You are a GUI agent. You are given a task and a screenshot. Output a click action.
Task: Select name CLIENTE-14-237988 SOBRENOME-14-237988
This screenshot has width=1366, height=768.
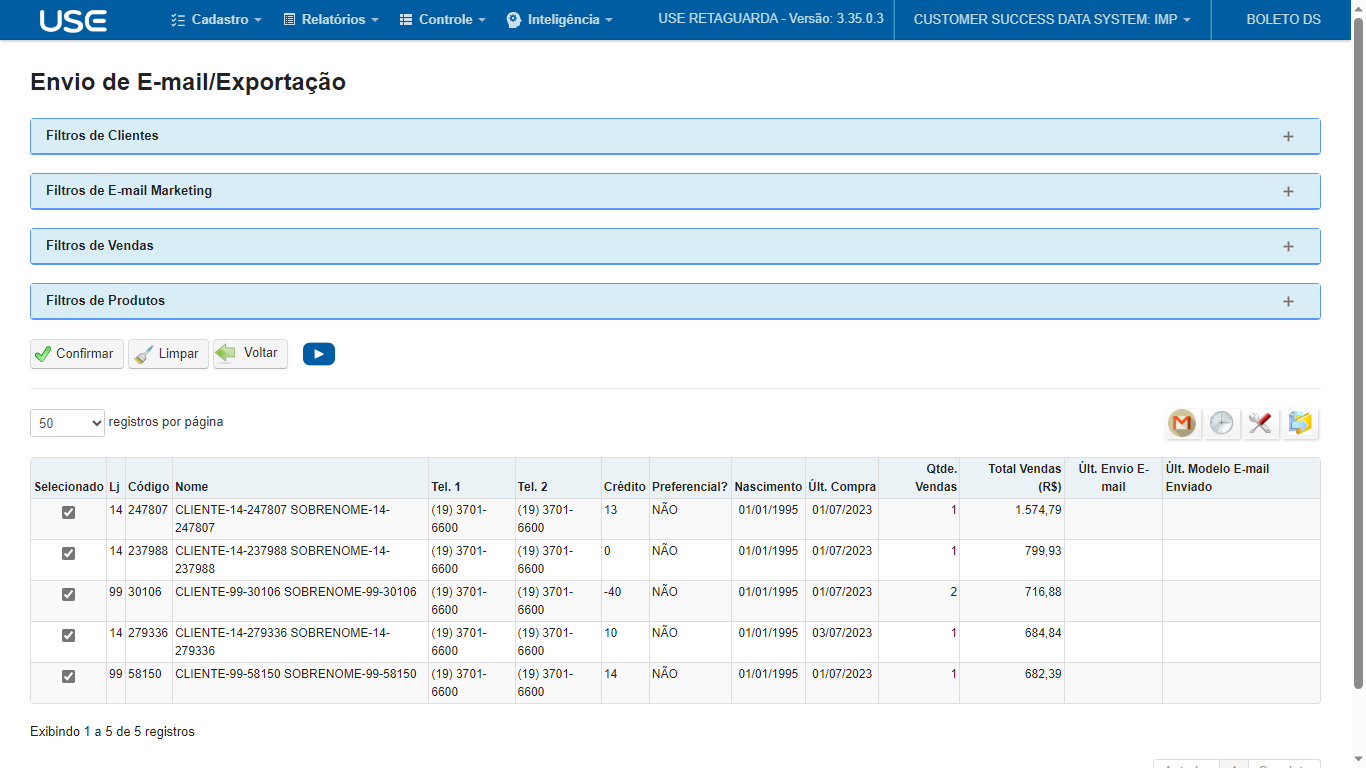282,559
